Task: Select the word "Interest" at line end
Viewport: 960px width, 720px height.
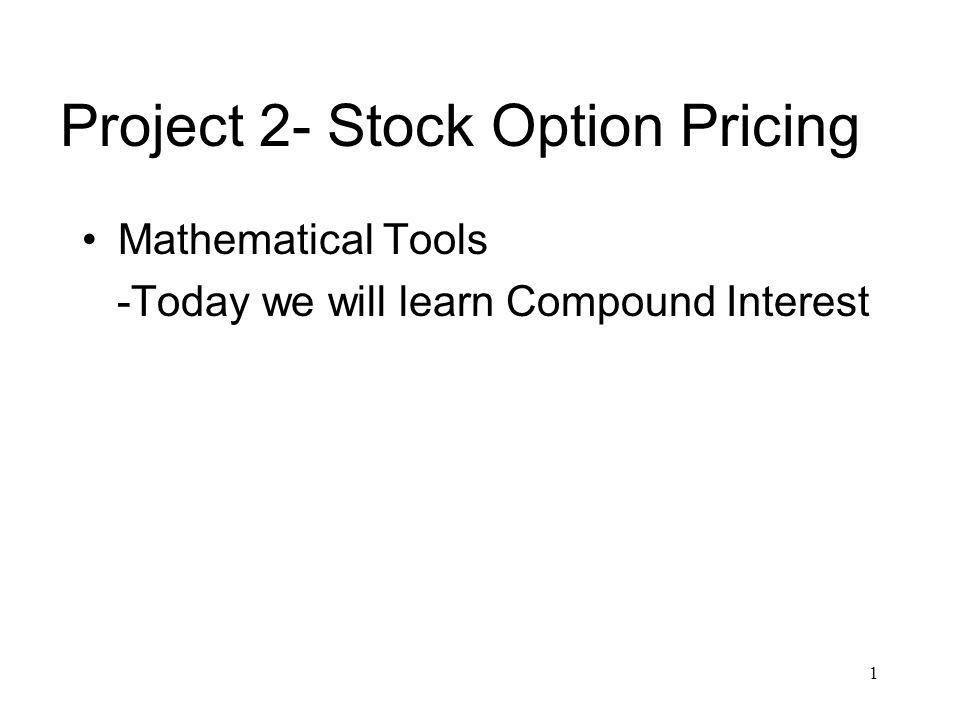Action: pyautogui.click(x=798, y=301)
